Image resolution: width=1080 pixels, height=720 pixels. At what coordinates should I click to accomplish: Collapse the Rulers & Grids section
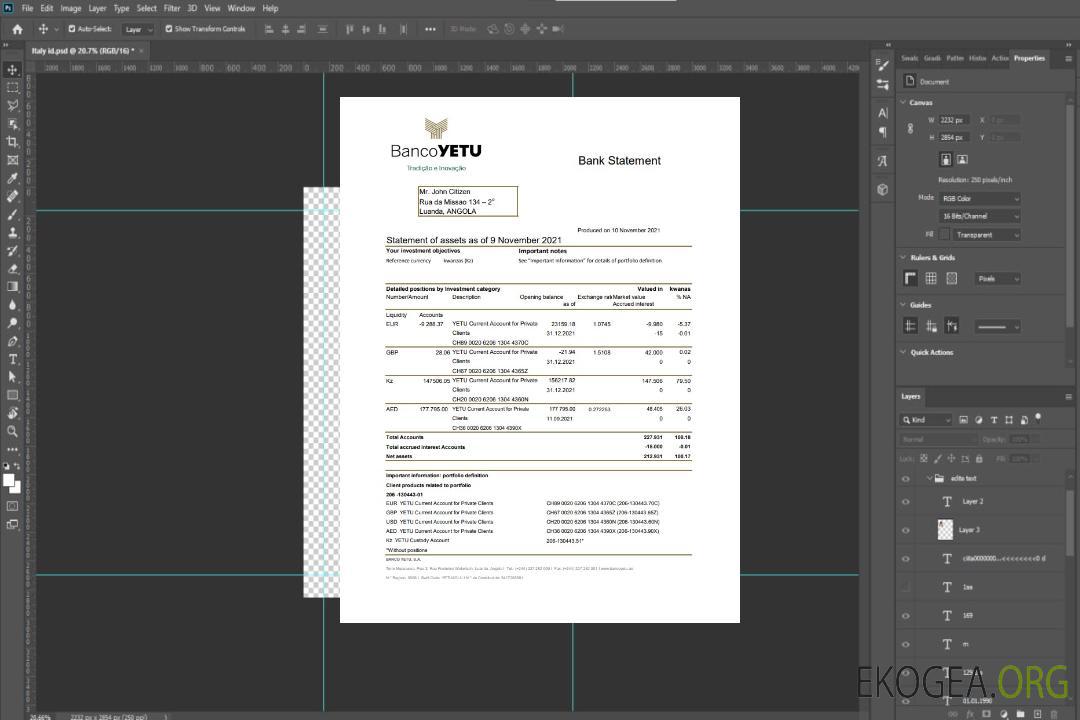tap(903, 257)
